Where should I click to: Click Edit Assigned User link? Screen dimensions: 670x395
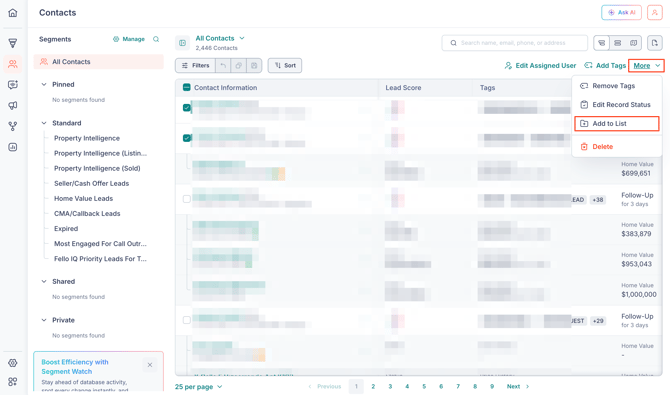pyautogui.click(x=540, y=65)
